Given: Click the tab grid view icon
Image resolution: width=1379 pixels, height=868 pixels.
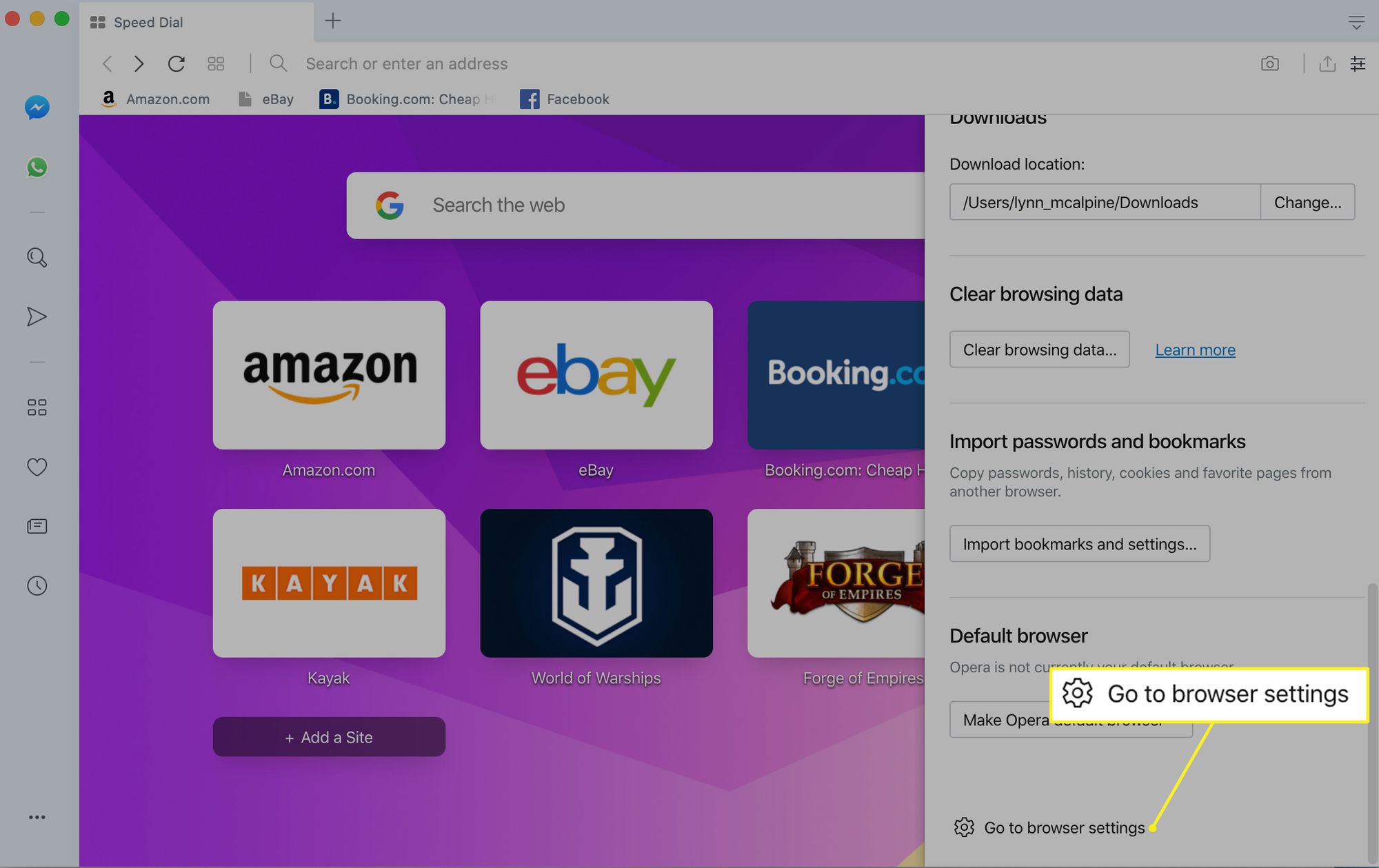Looking at the screenshot, I should tap(216, 63).
